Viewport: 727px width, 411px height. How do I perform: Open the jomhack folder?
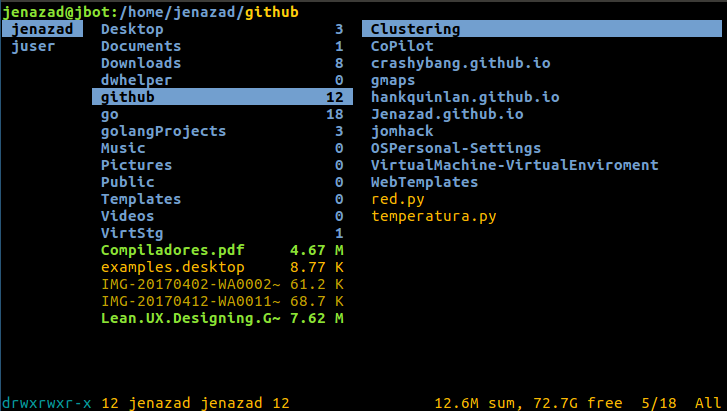click(x=402, y=131)
